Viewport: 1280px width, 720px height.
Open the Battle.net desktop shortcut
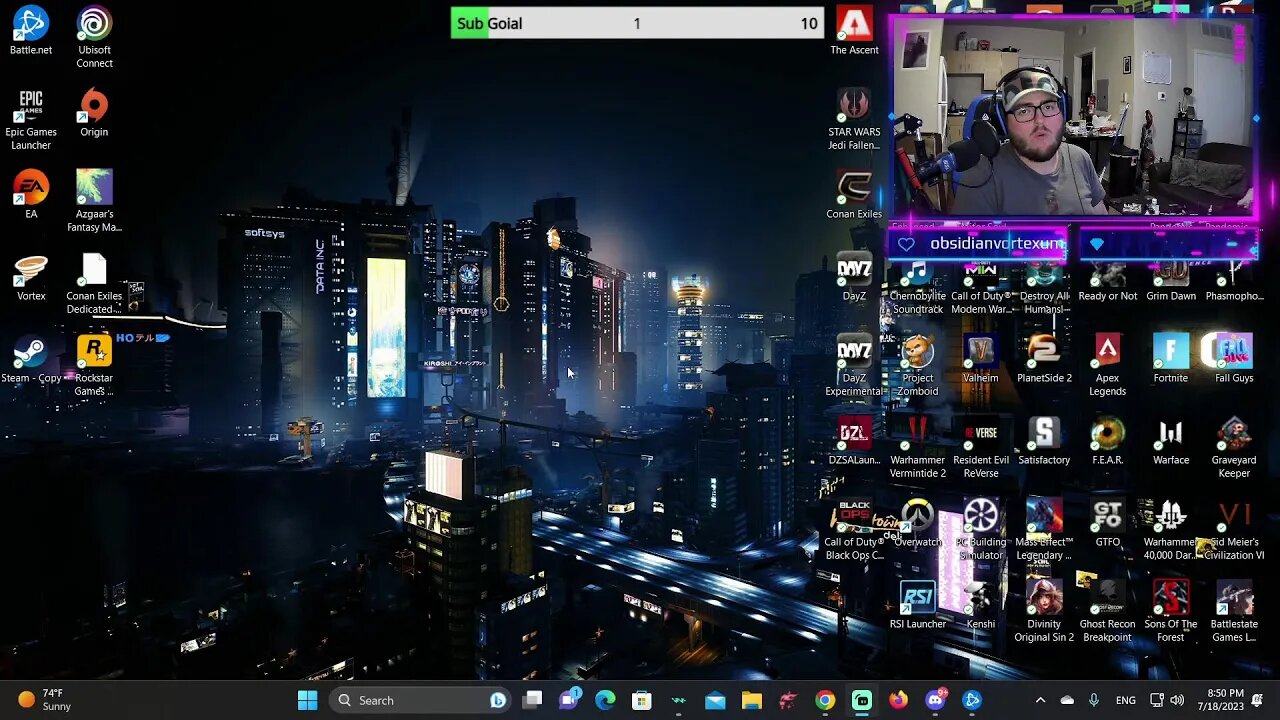pyautogui.click(x=31, y=31)
